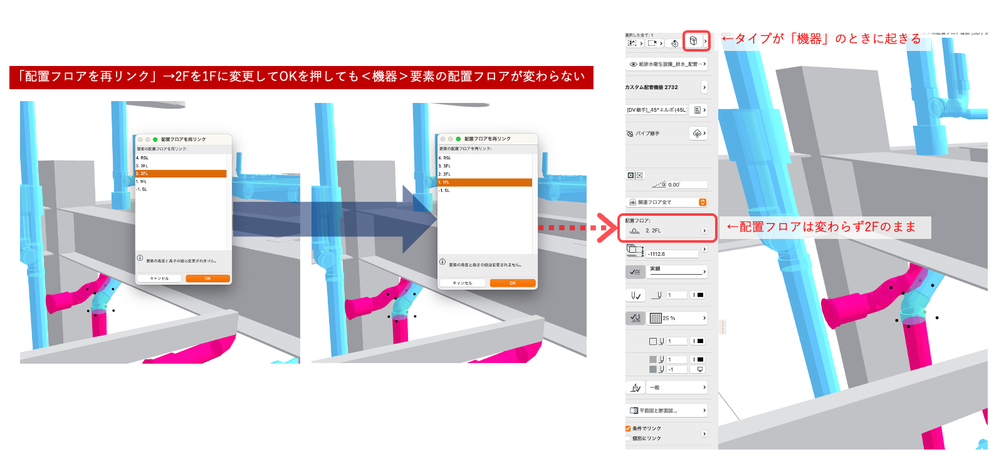The width and height of the screenshot is (999, 461).
Task: Expand the arrow right of the elevation field
Action: [x=705, y=248]
